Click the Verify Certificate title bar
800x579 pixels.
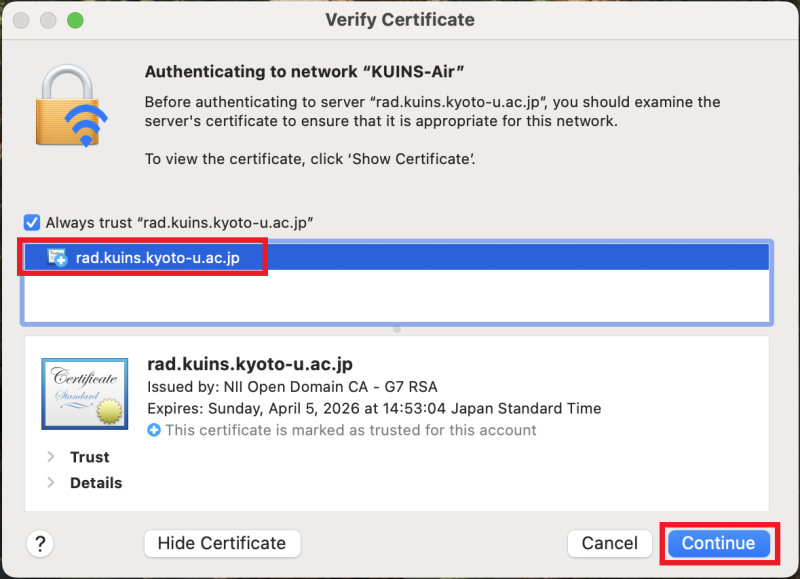400,20
